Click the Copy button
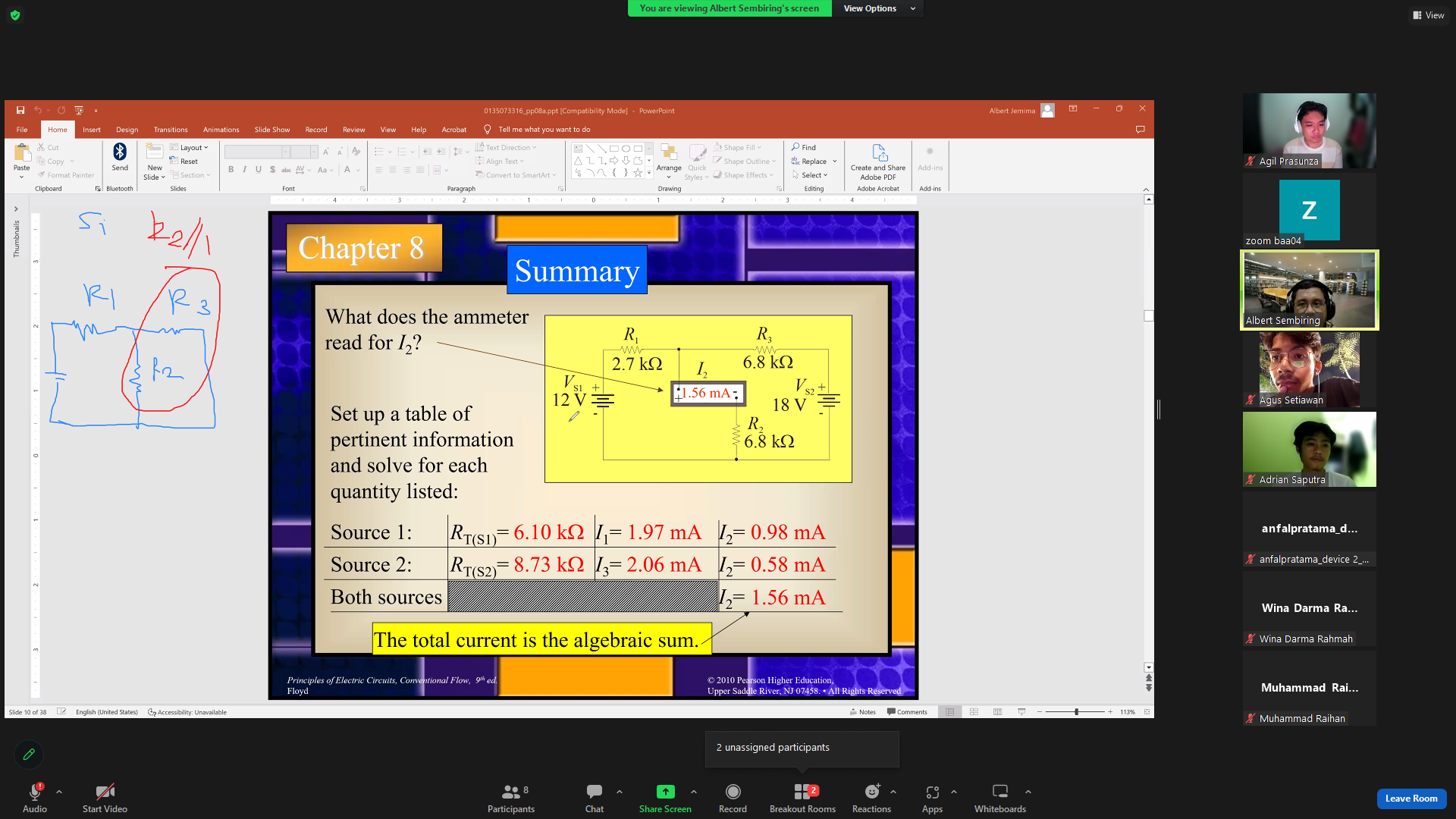Viewport: 1456px width, 819px height. coord(55,162)
